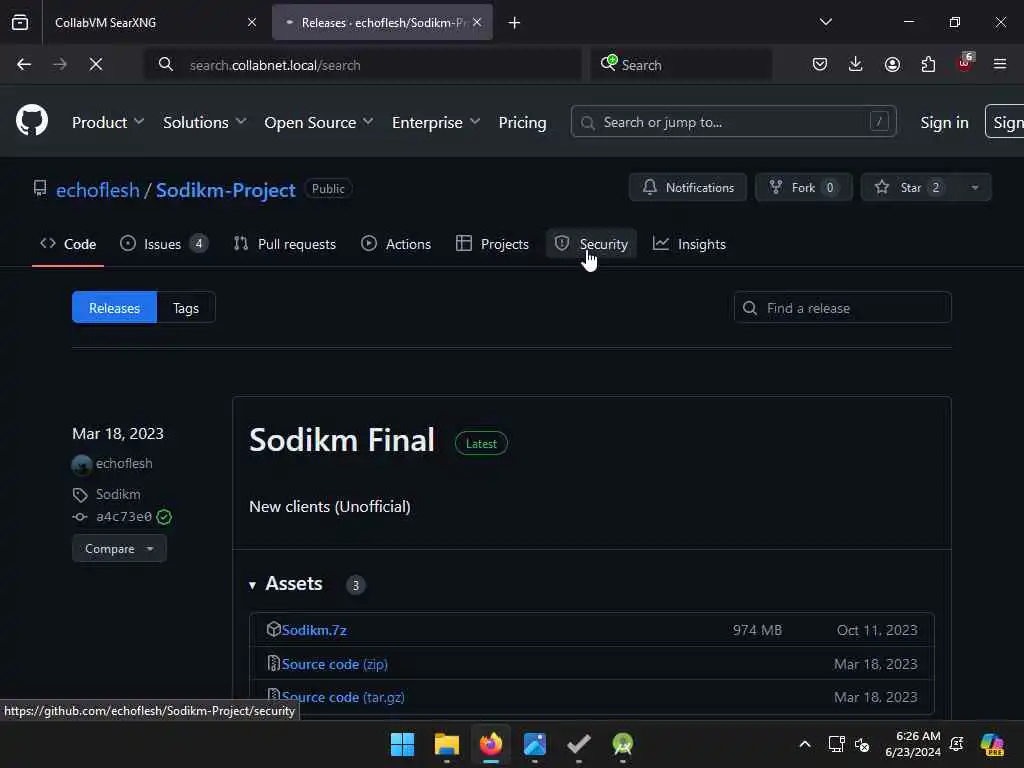List all tabs dropdown
Viewport: 1024px width, 768px height.
[825, 22]
